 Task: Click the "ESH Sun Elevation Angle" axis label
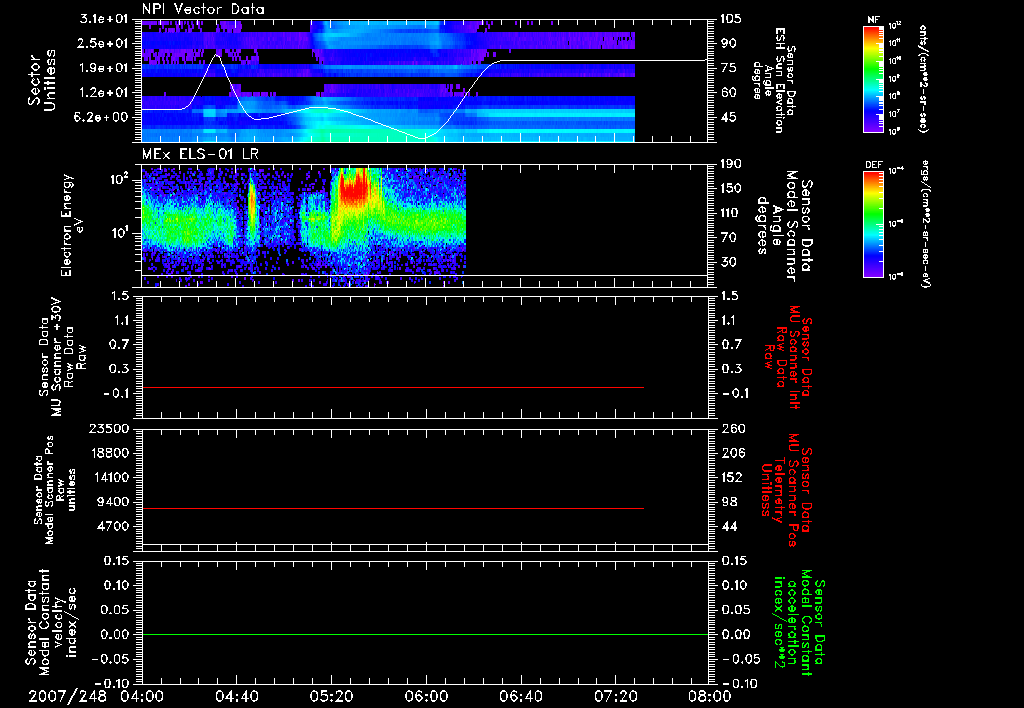click(774, 80)
